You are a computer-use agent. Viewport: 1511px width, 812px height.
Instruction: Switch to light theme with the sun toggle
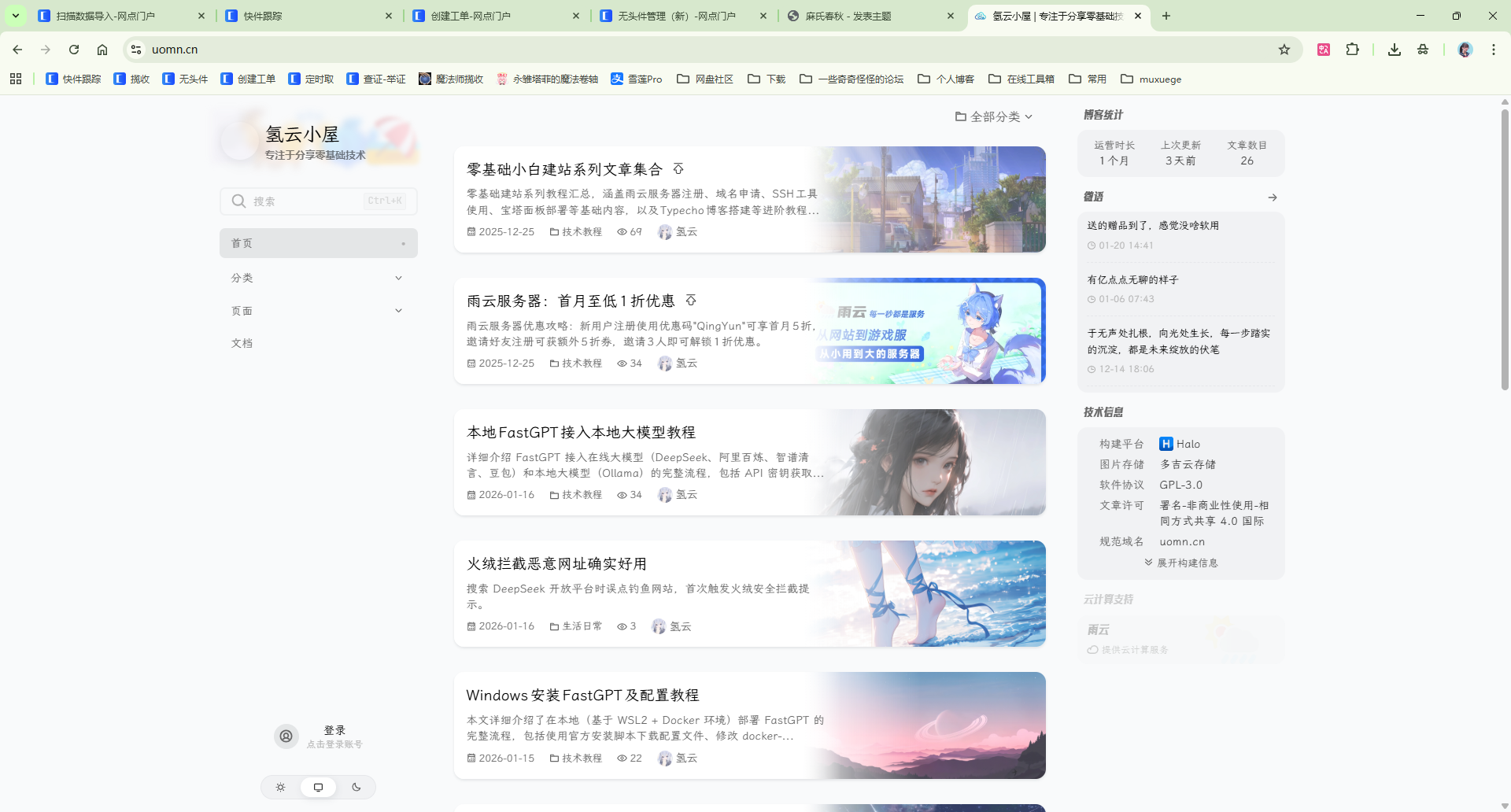pyautogui.click(x=280, y=787)
